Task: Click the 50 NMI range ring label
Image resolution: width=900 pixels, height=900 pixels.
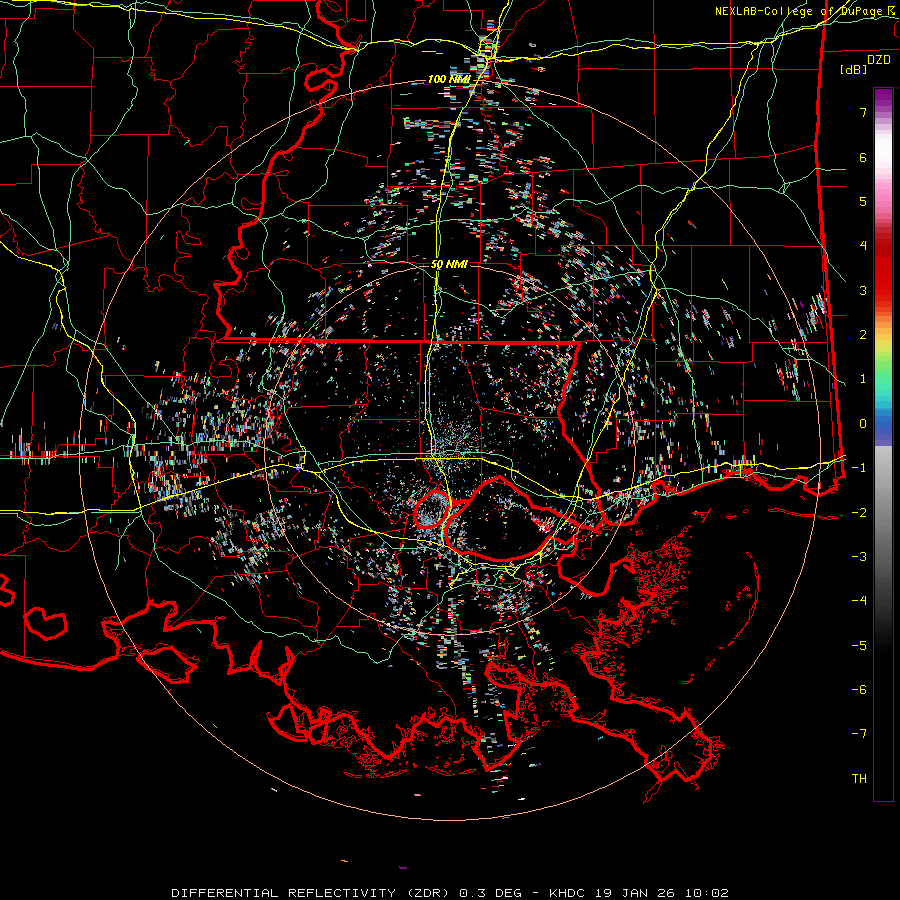Action: [x=449, y=264]
